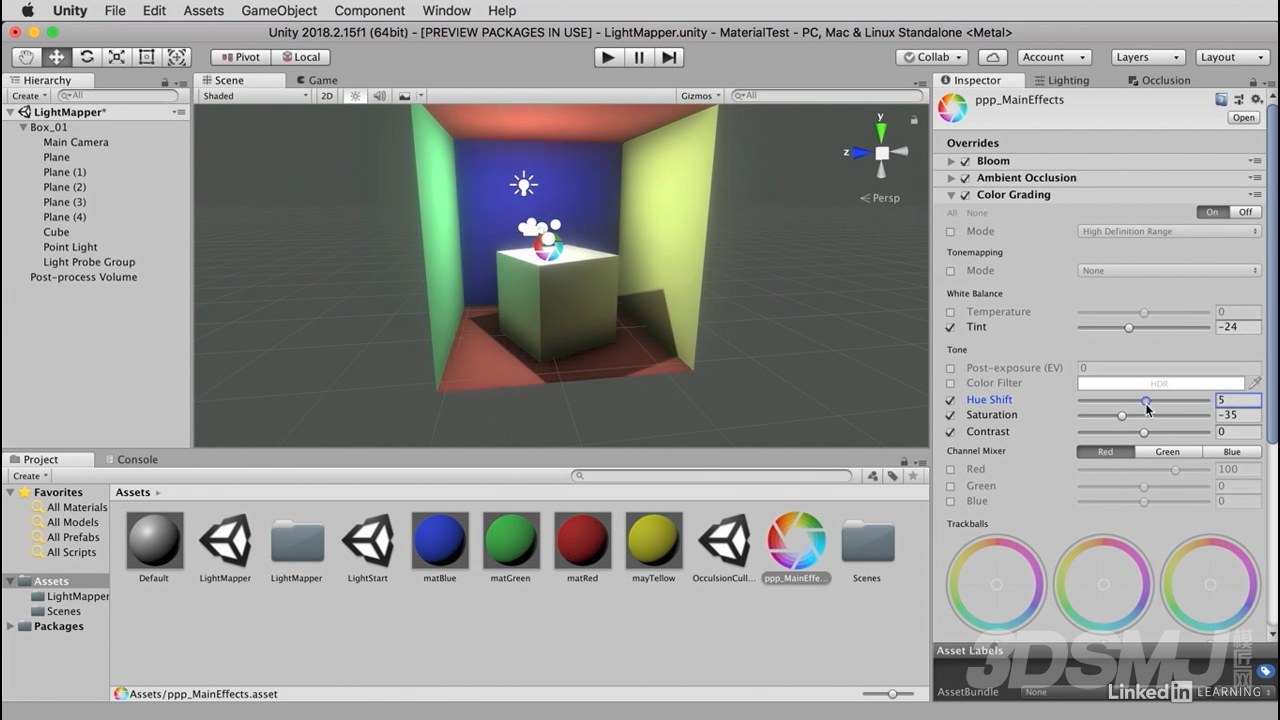The width and height of the screenshot is (1280, 720).
Task: Uncheck the Saturation override checkbox
Action: click(x=951, y=415)
